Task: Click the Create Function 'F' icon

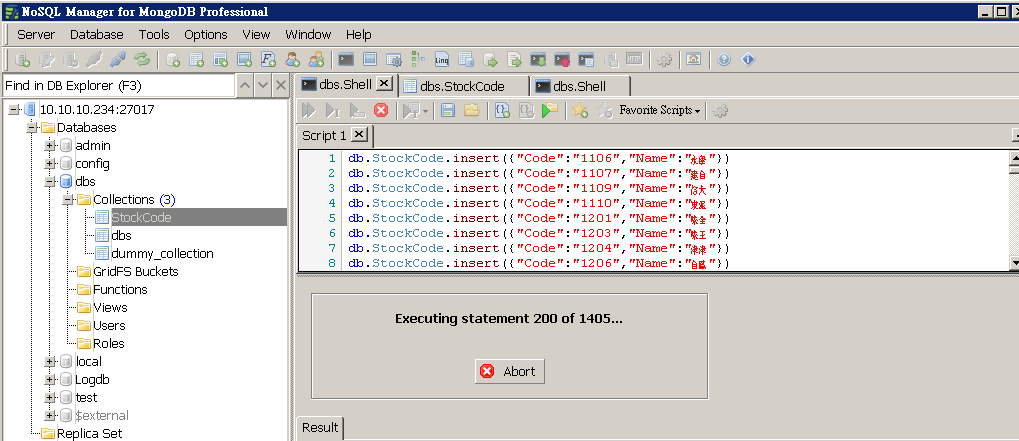Action: coord(268,60)
